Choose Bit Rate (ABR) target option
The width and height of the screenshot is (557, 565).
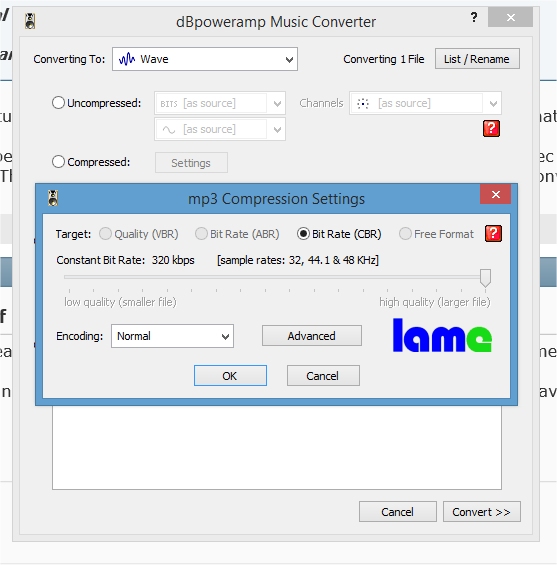click(x=237, y=234)
